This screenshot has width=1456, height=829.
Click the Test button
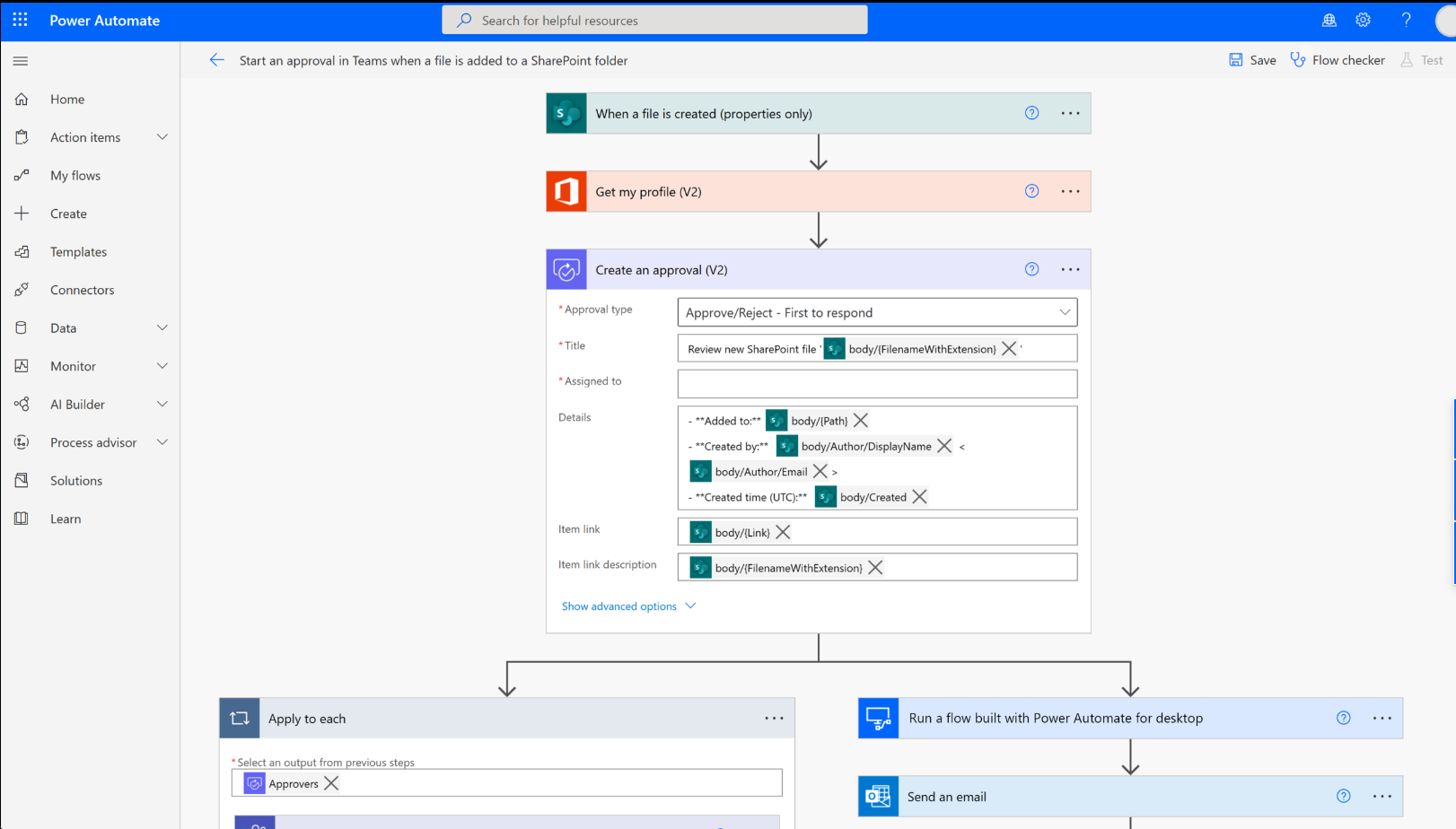click(1422, 60)
